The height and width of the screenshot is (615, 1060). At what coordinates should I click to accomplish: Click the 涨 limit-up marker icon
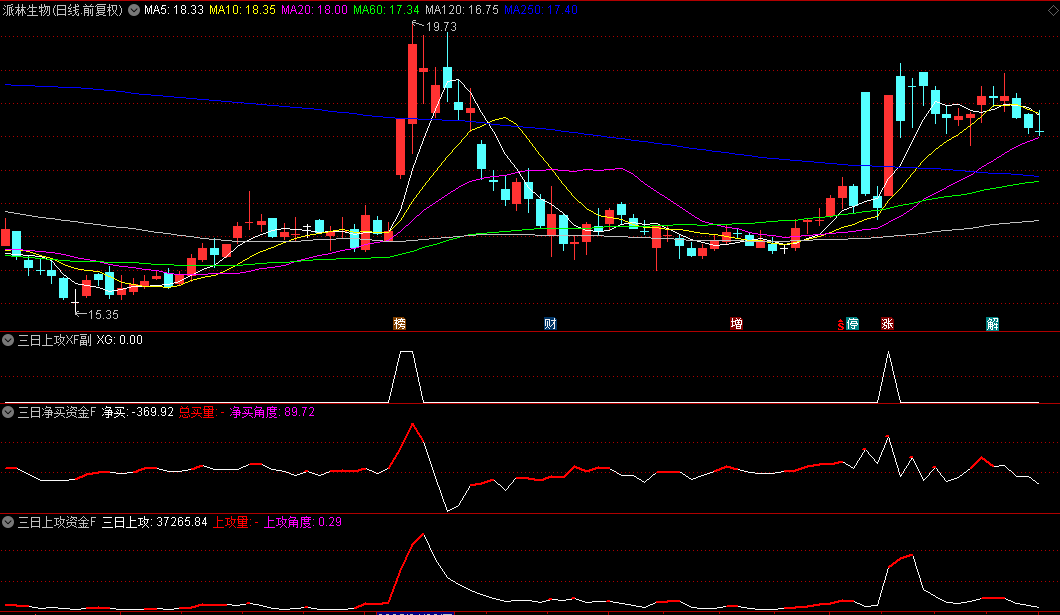887,324
